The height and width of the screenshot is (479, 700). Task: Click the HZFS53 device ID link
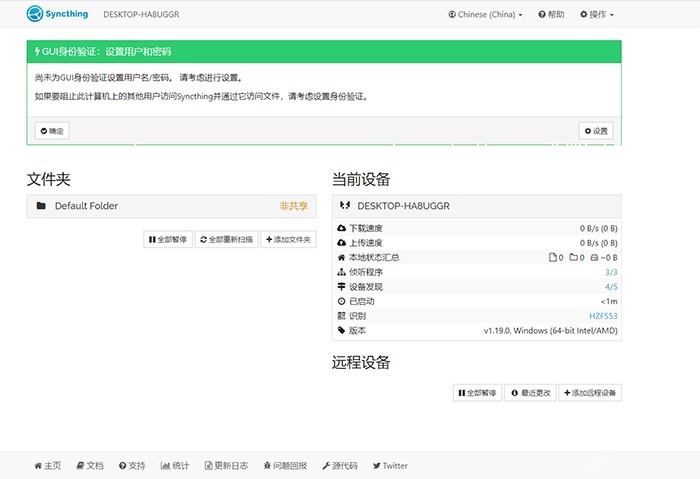click(x=603, y=316)
